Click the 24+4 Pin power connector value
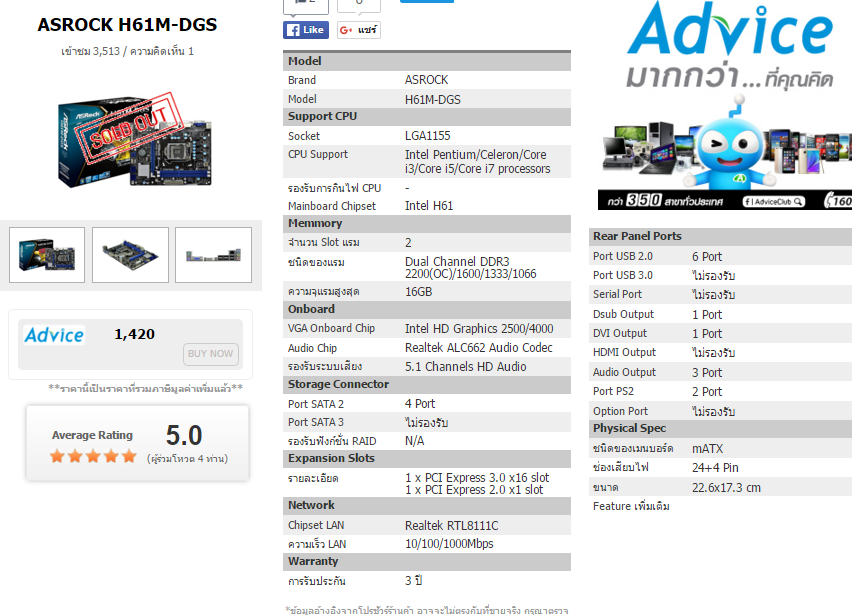Viewport: 852px width, 615px height. pos(715,468)
